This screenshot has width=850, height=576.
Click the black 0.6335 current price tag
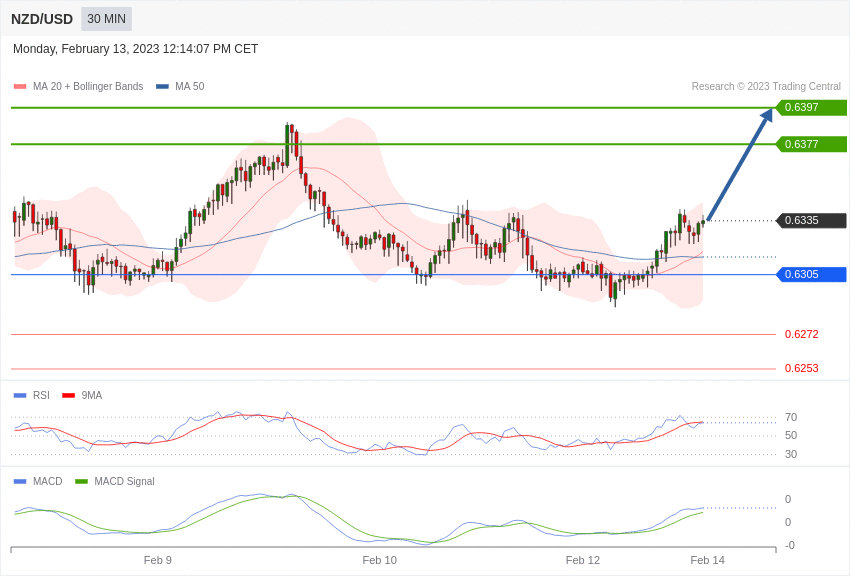pyautogui.click(x=812, y=221)
